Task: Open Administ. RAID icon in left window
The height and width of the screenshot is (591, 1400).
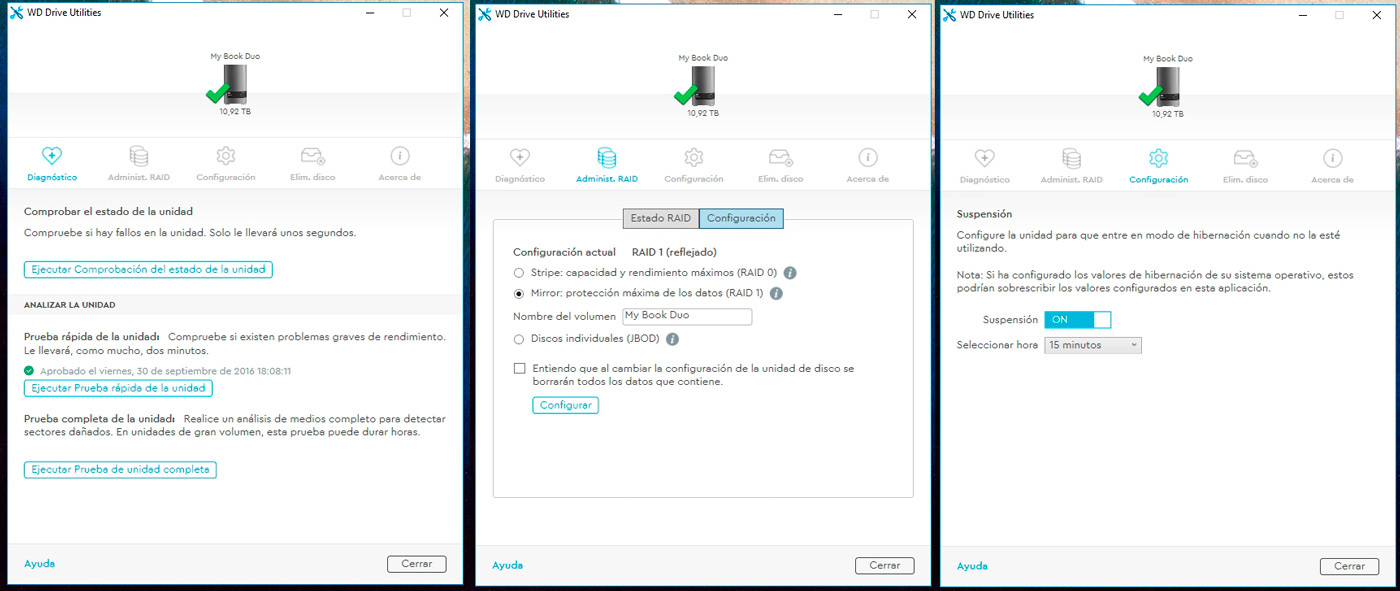Action: point(138,157)
